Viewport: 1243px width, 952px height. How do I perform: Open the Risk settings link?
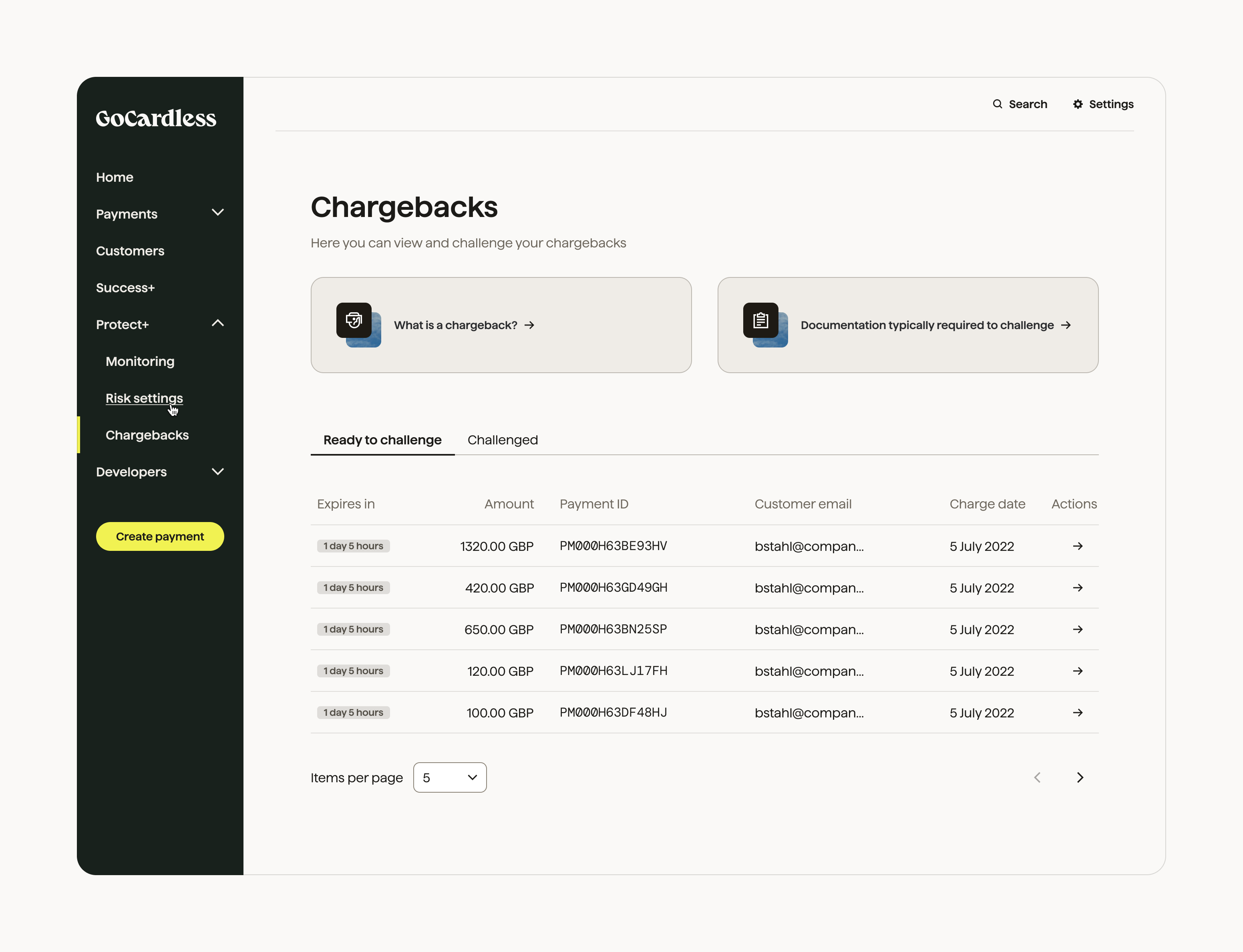144,398
